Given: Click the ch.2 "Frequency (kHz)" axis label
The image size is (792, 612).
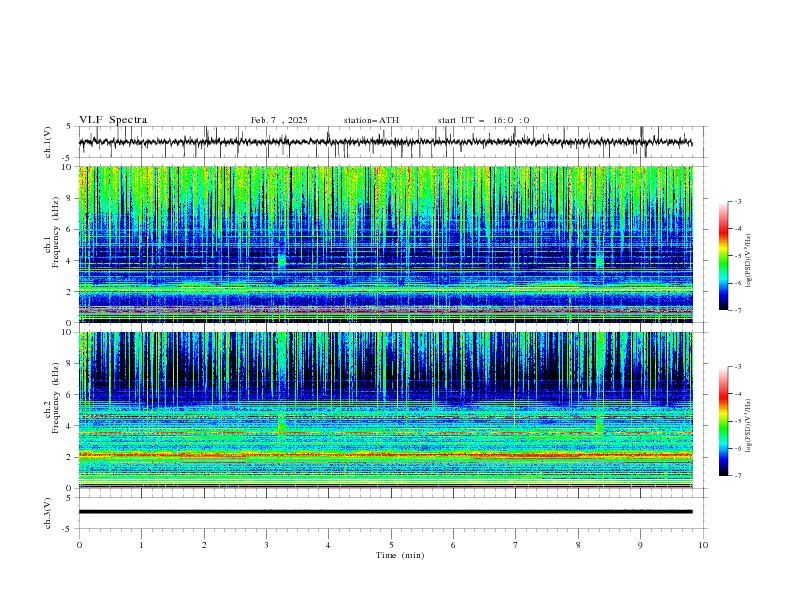Looking at the screenshot, I should [56, 397].
